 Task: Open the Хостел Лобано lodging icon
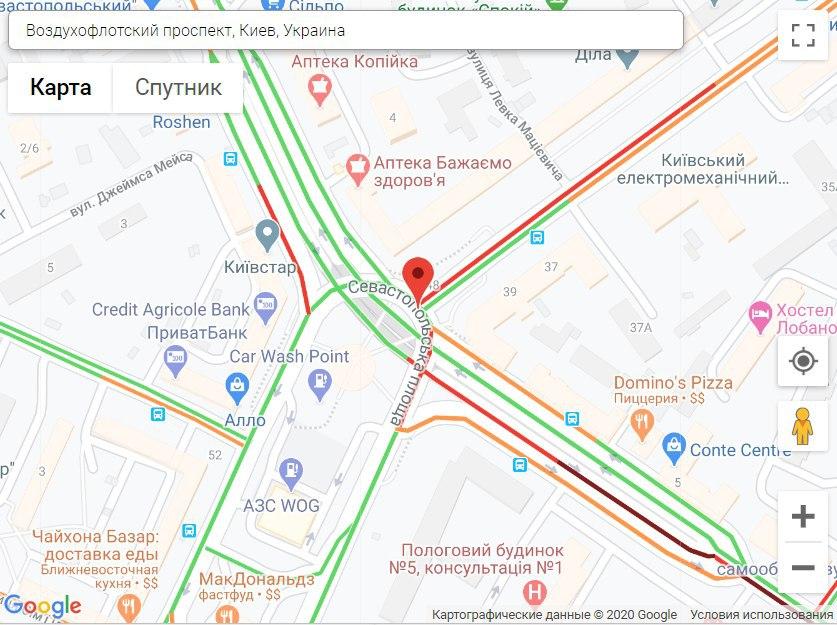pyautogui.click(x=760, y=318)
